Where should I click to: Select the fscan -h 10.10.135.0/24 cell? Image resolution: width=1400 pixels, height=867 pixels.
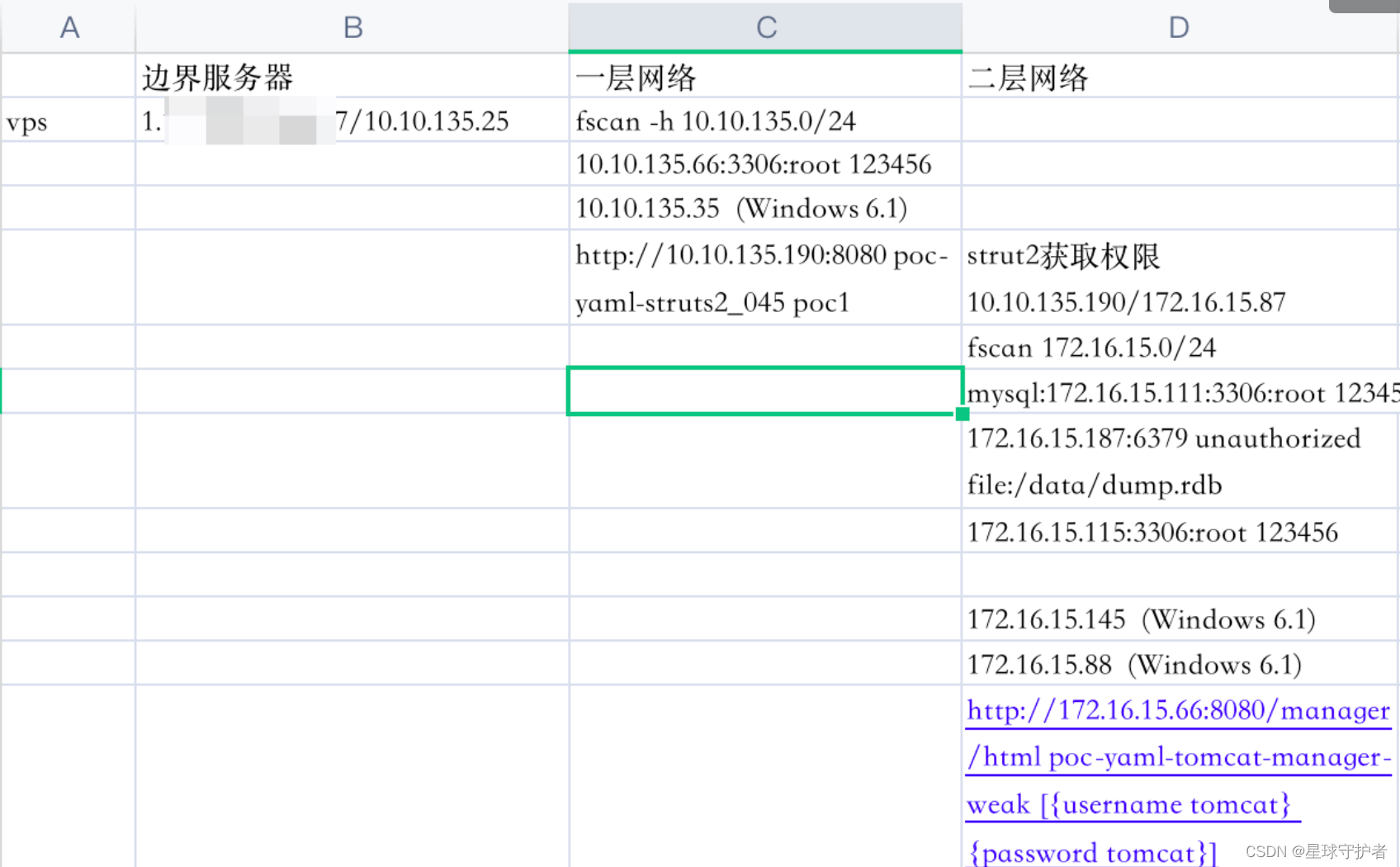765,121
